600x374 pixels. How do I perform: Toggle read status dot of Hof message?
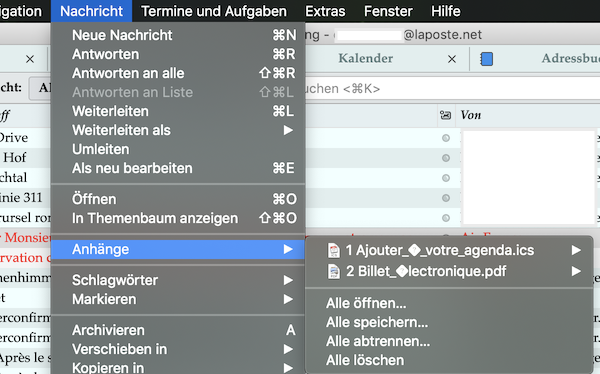coord(446,158)
